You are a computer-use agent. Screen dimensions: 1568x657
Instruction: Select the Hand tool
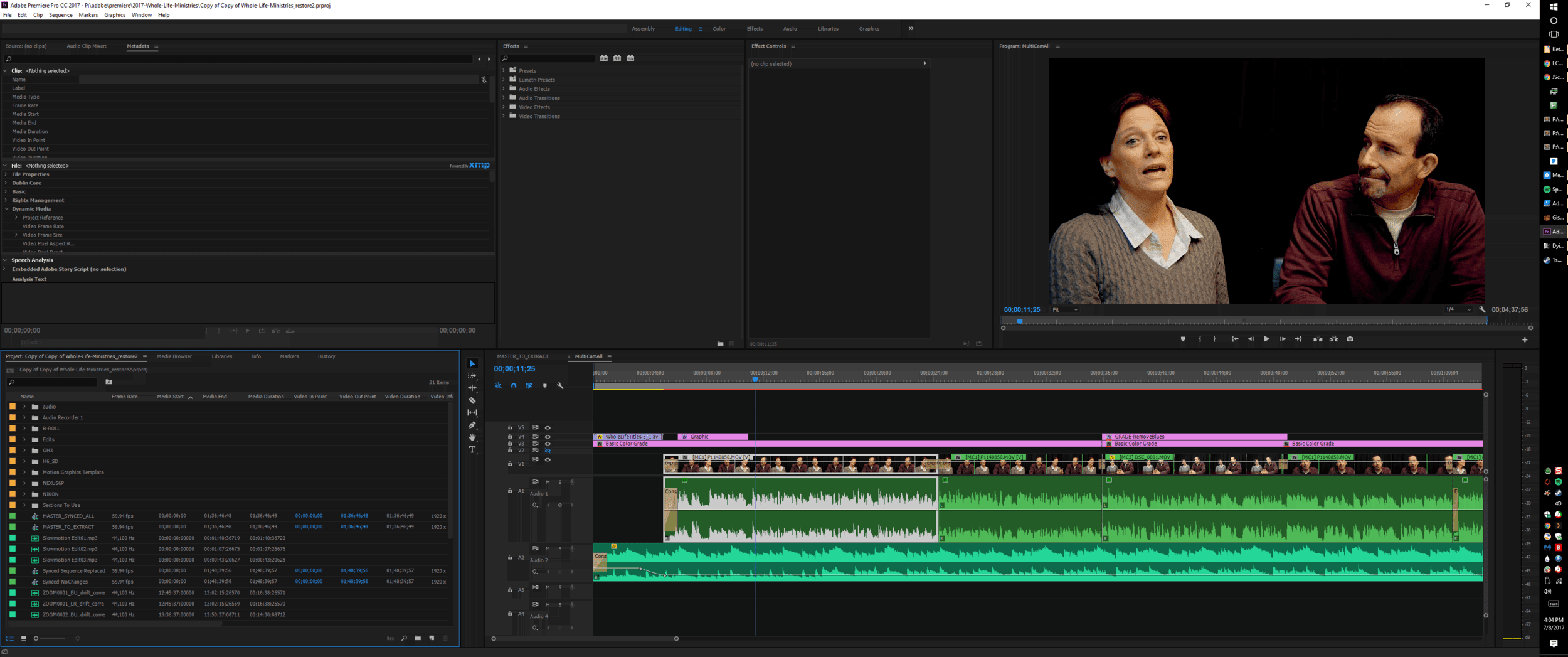click(472, 437)
